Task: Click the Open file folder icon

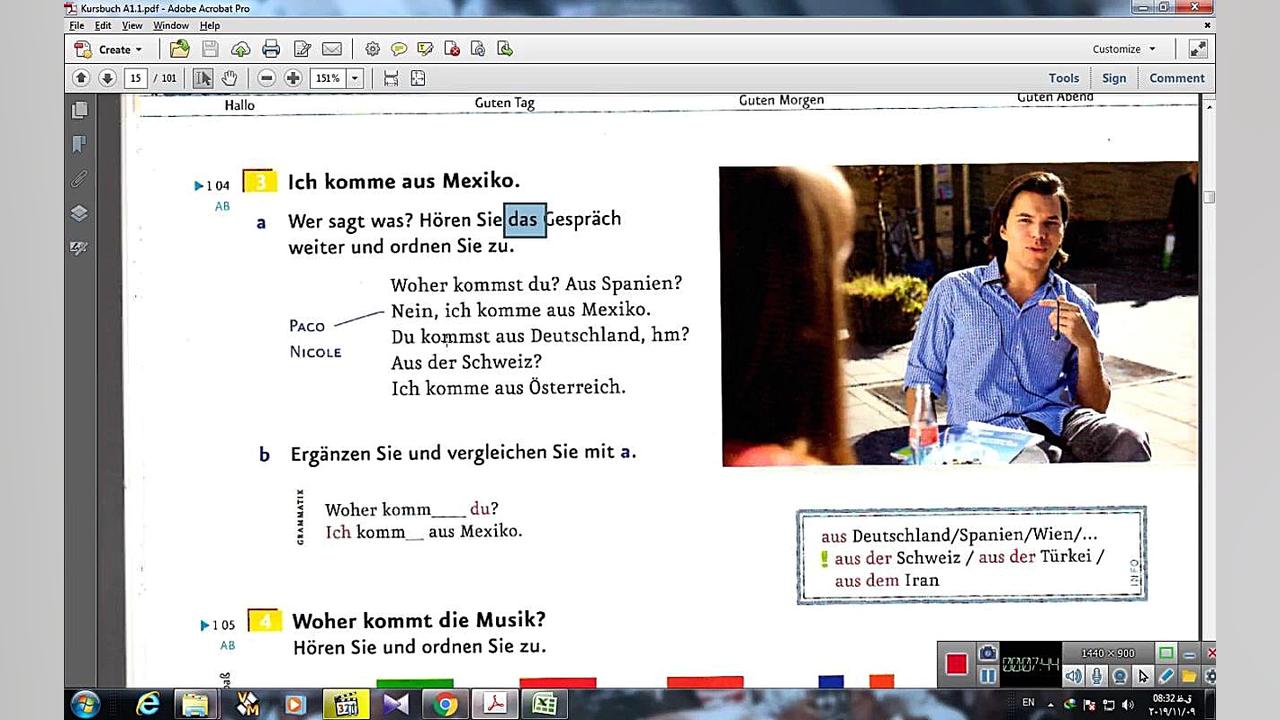Action: point(180,48)
